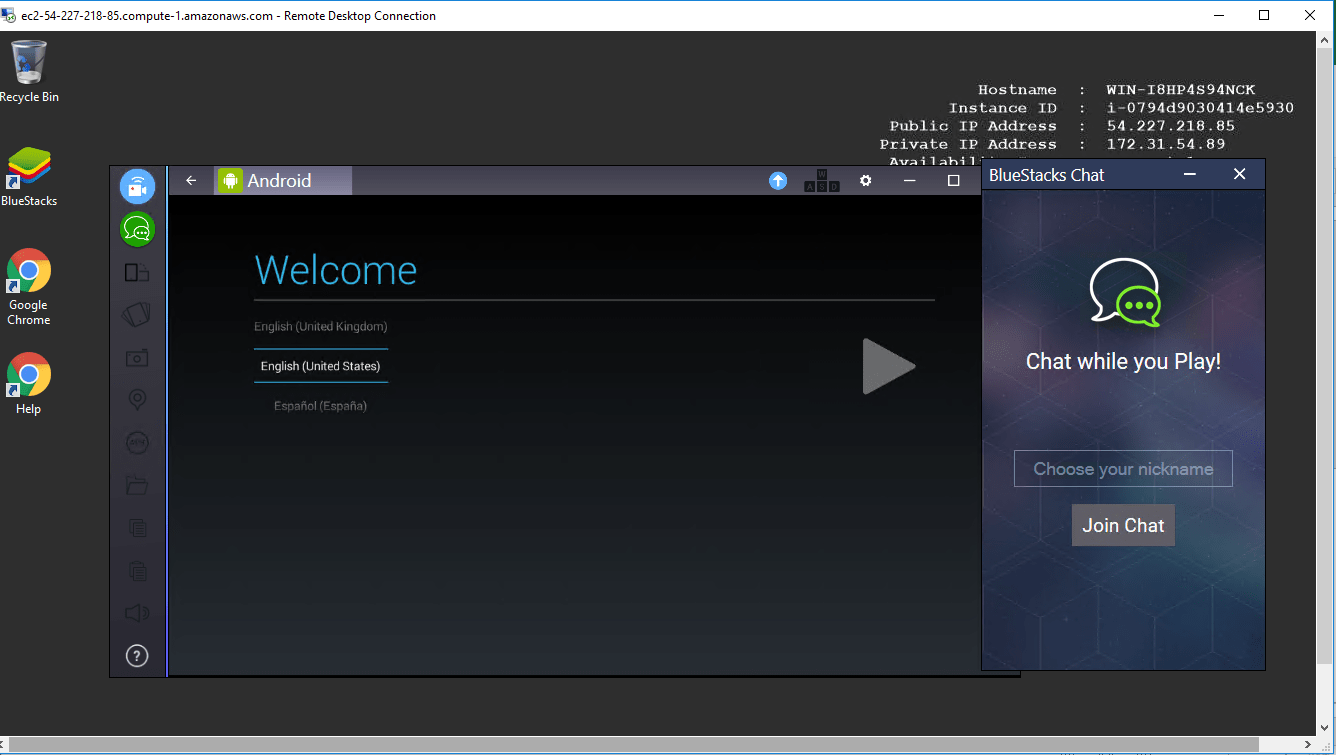Screen dimensions: 1336x755
Task: Open the Google Chrome desktop shortcut
Action: tap(29, 287)
